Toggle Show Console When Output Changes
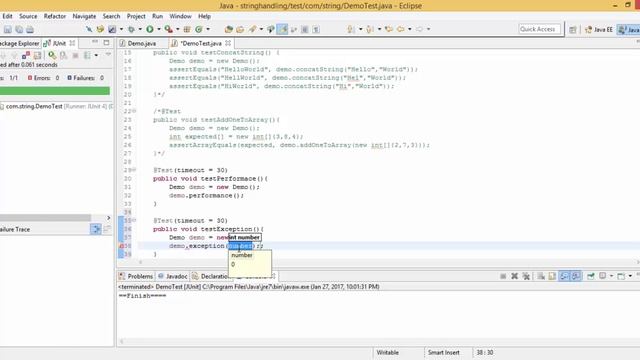This screenshot has height=360, width=640. [x=564, y=276]
